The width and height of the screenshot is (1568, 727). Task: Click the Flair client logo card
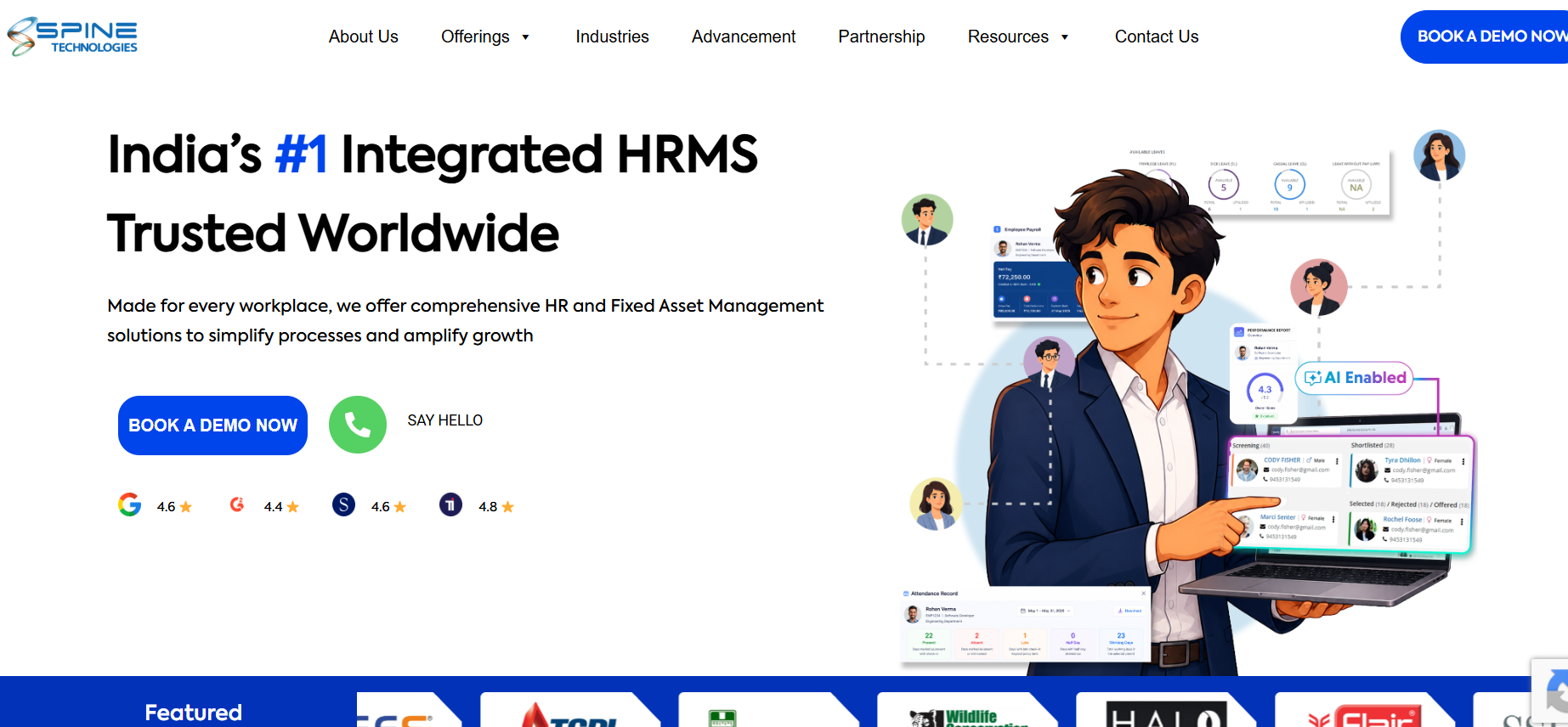point(1365,710)
